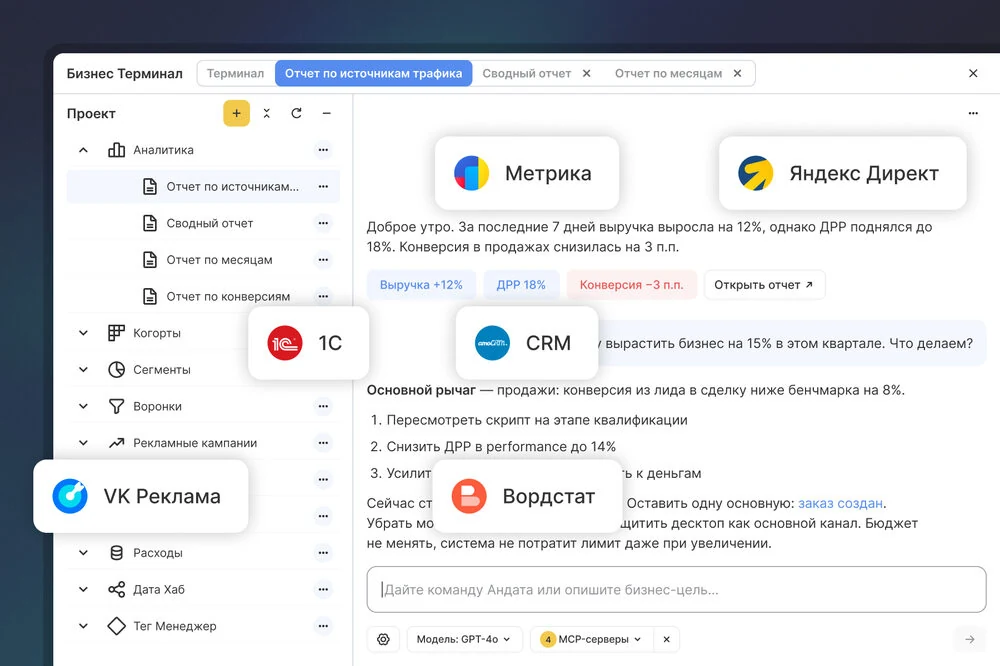Click the Бизнес Терминал title
The image size is (1000, 666).
tap(124, 73)
